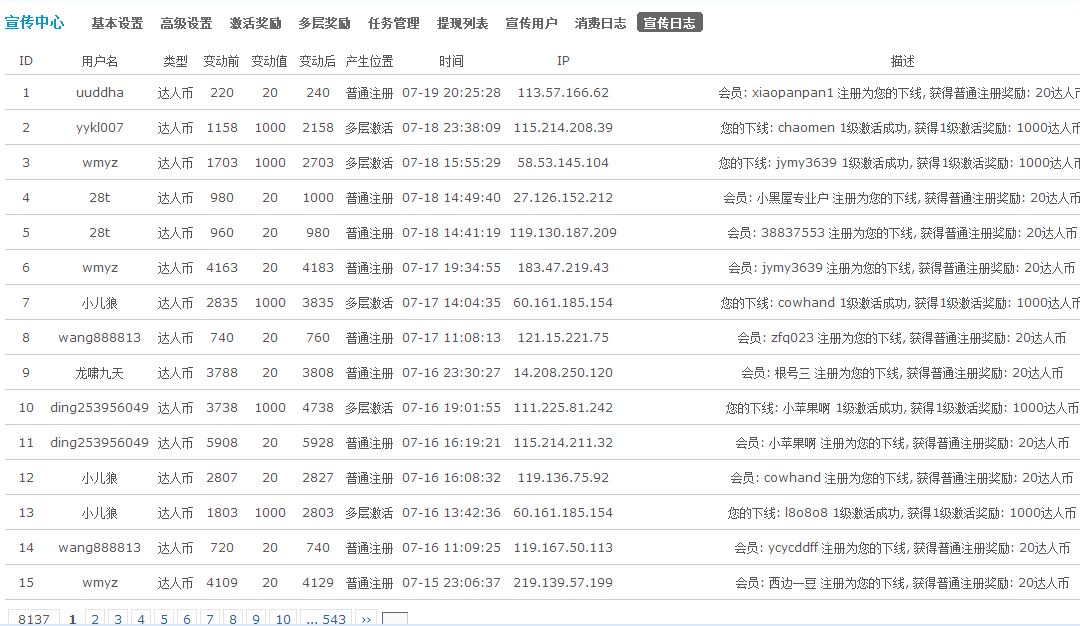Go to page 5 in the pagination

coord(163,619)
